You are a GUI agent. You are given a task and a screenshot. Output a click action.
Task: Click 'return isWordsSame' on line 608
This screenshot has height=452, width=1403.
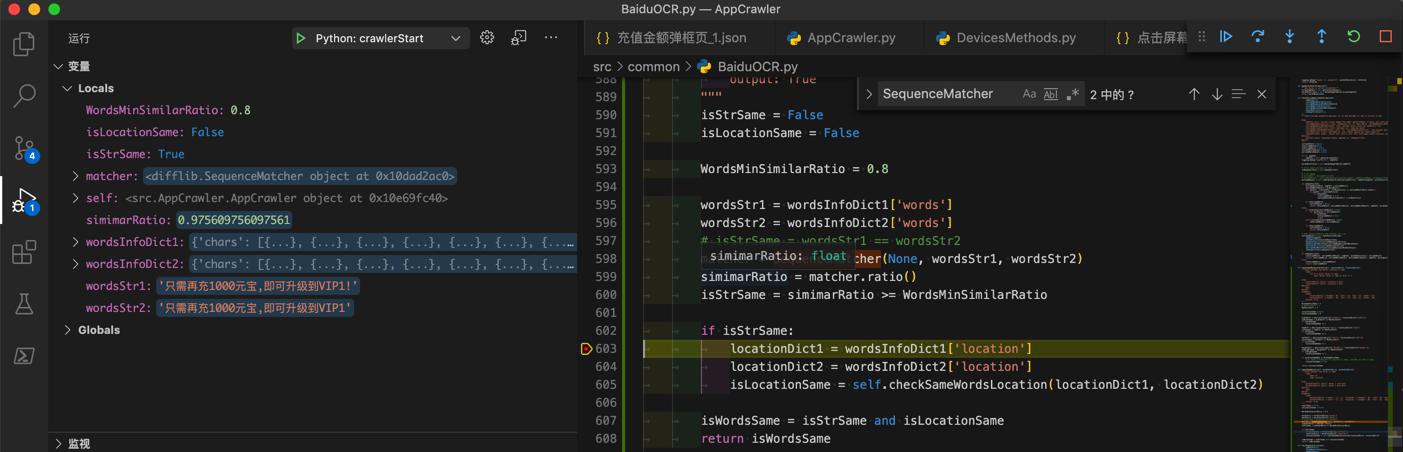[765, 439]
